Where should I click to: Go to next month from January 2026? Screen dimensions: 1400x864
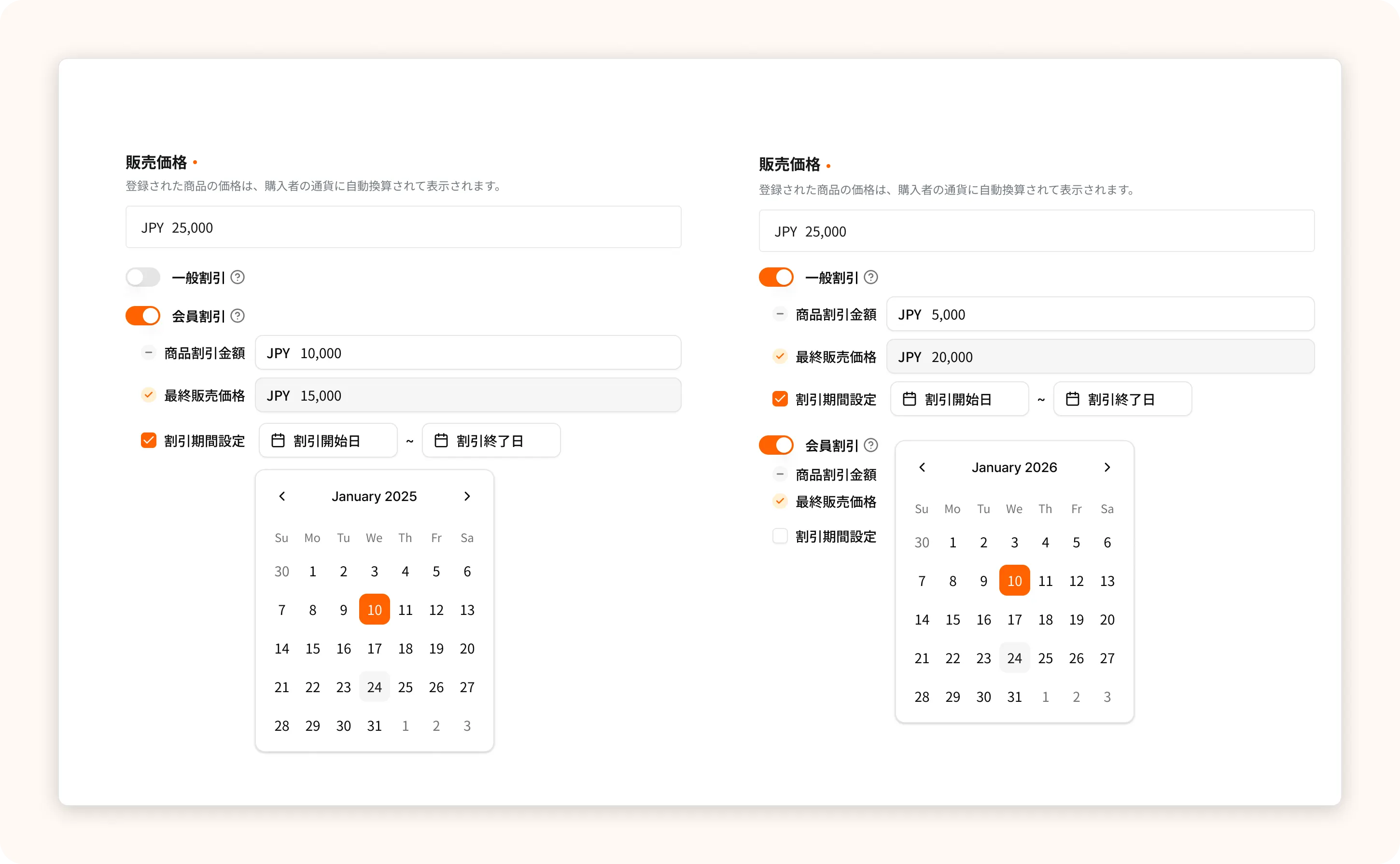pos(1107,467)
